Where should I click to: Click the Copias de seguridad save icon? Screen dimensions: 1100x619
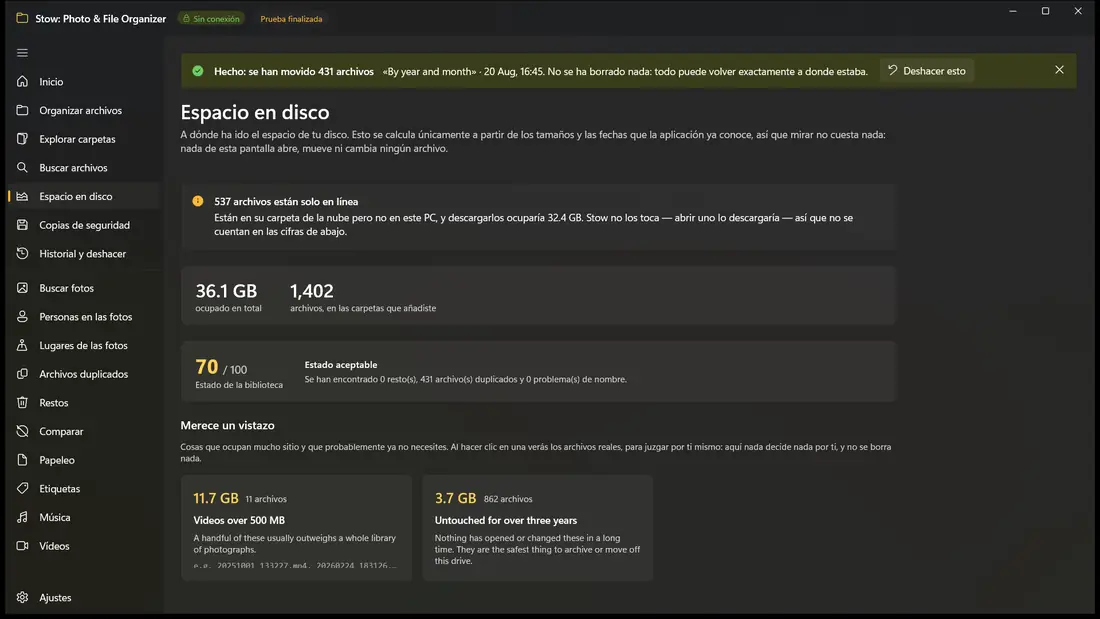point(22,225)
